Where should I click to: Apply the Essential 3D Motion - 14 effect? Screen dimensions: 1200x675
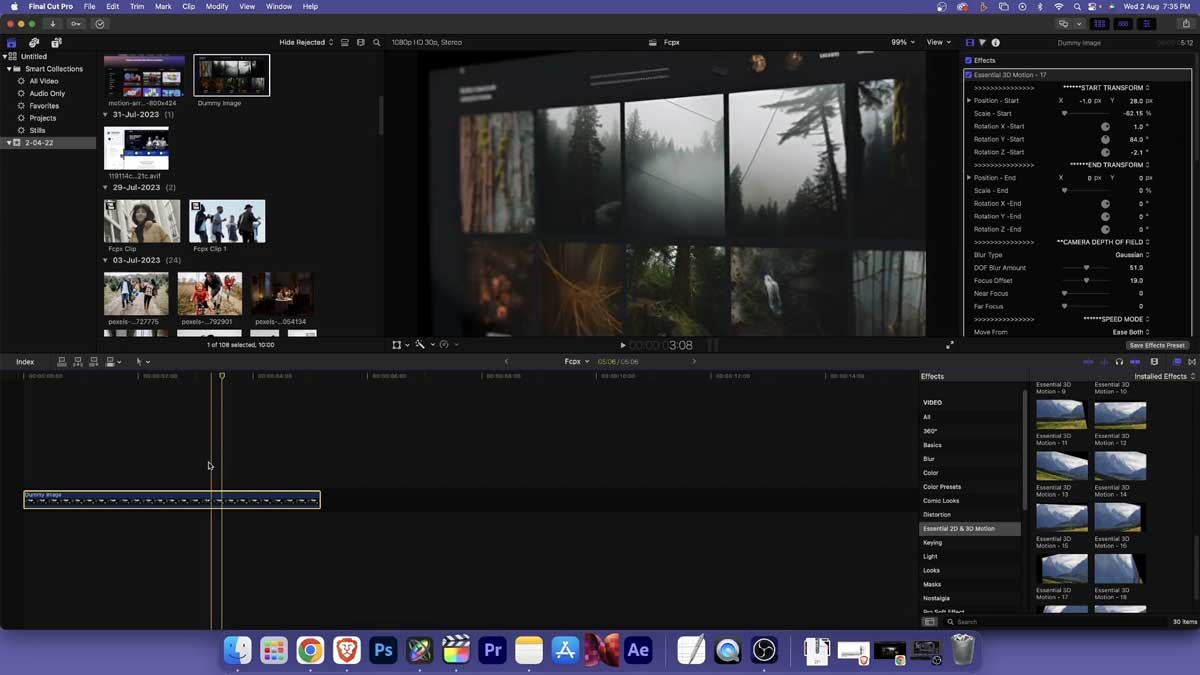point(1120,465)
